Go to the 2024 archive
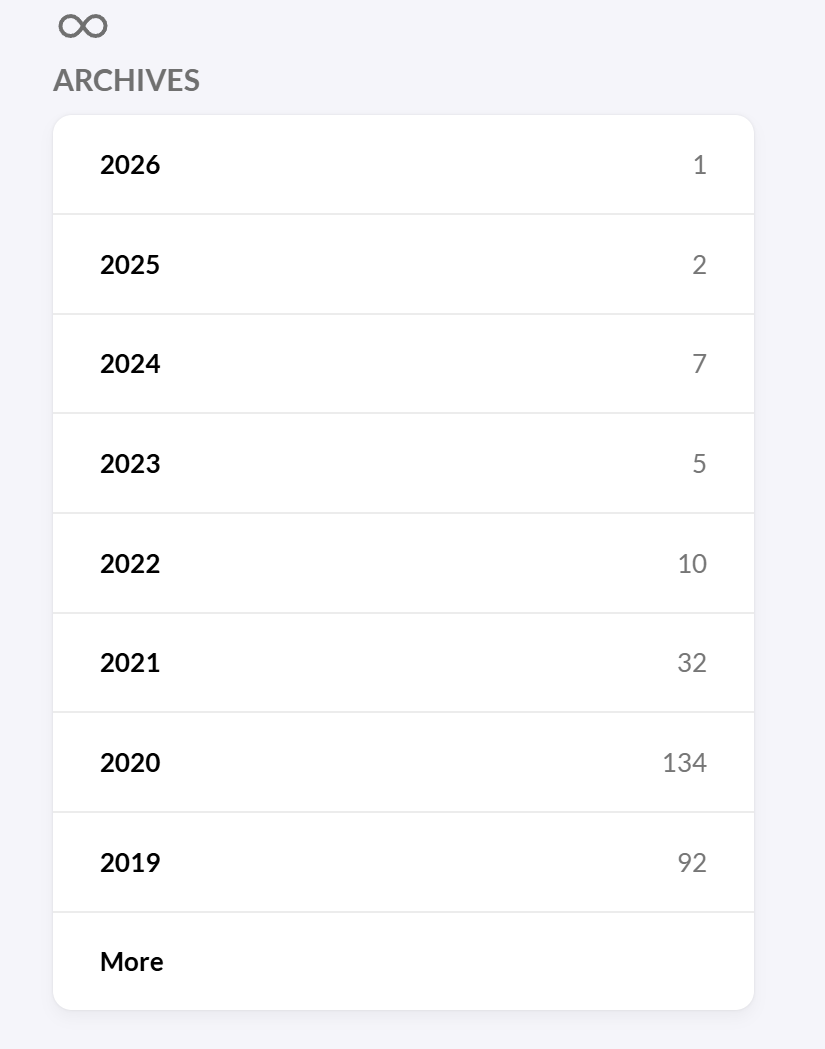Viewport: 825px width, 1049px height. [130, 364]
